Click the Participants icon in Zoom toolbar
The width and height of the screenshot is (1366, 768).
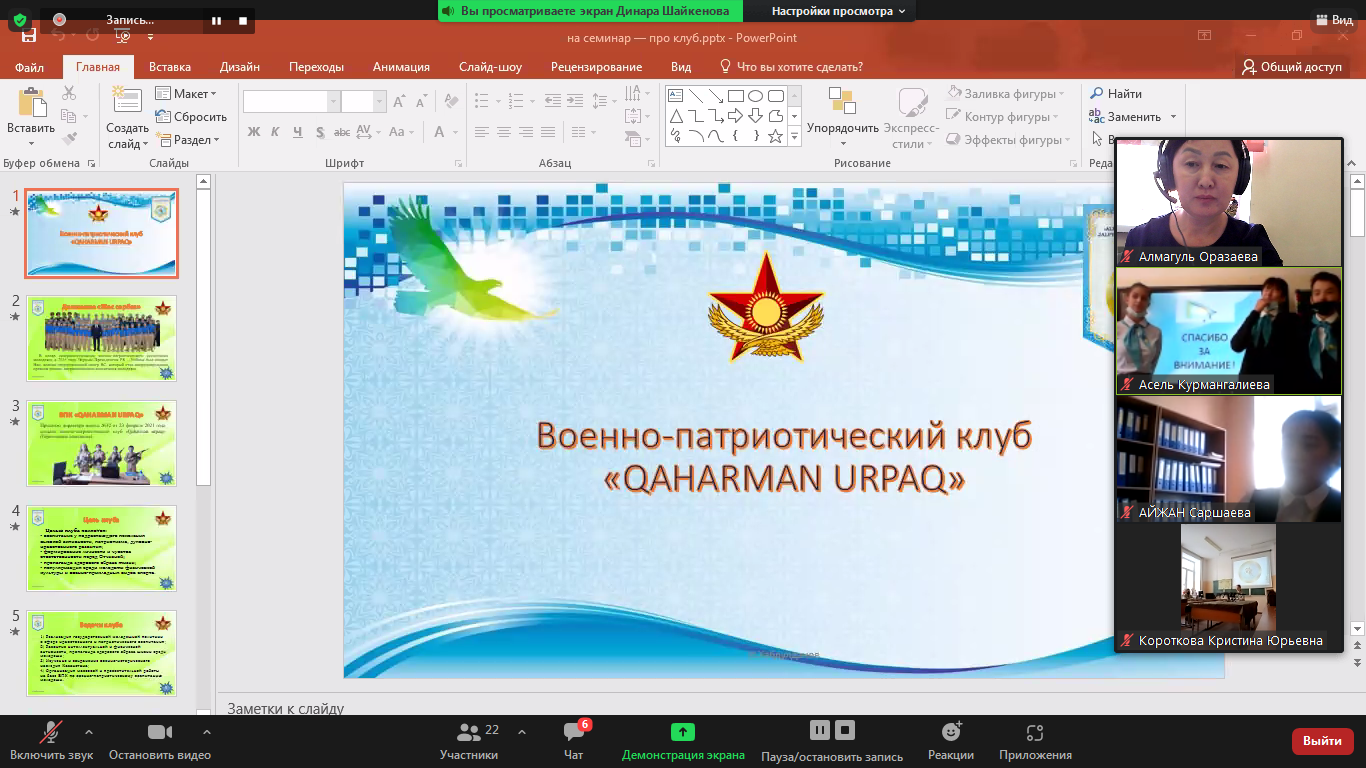(468, 733)
